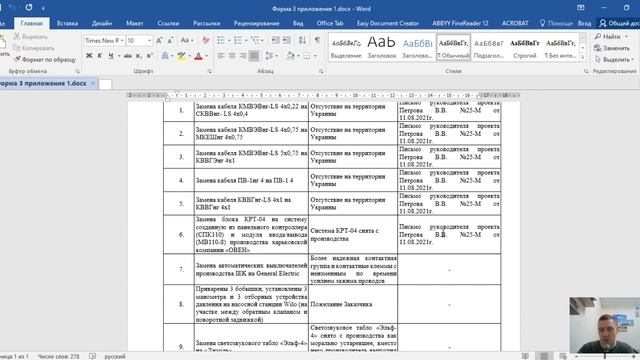This screenshot has height=360, width=640.
Task: Open the Font (Шрифт) dialog launcher
Action: (209, 71)
